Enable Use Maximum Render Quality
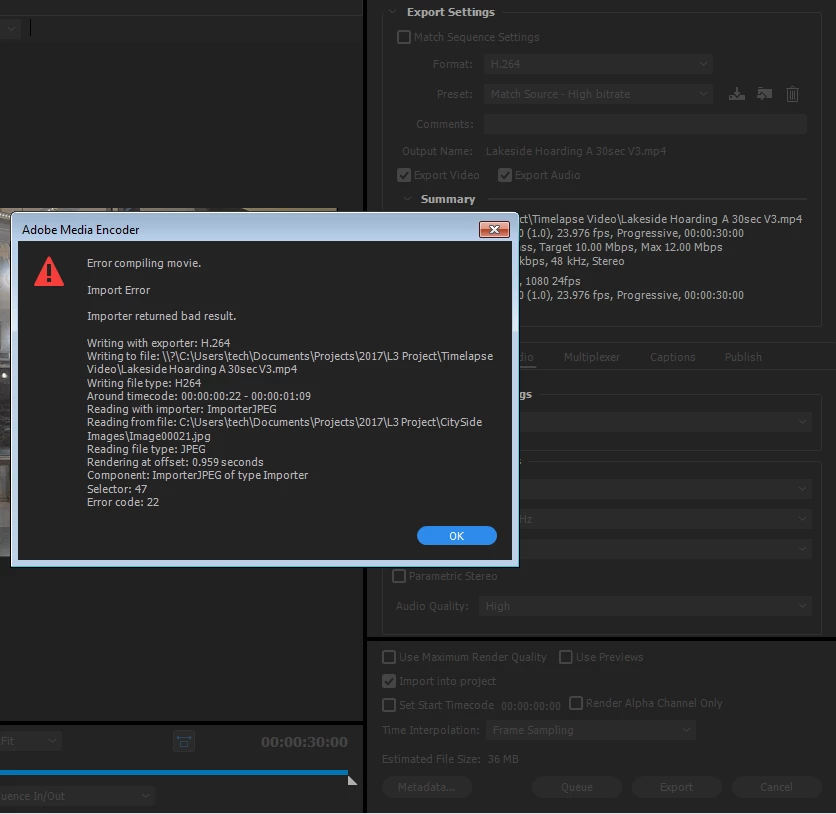The image size is (836, 814). click(389, 657)
